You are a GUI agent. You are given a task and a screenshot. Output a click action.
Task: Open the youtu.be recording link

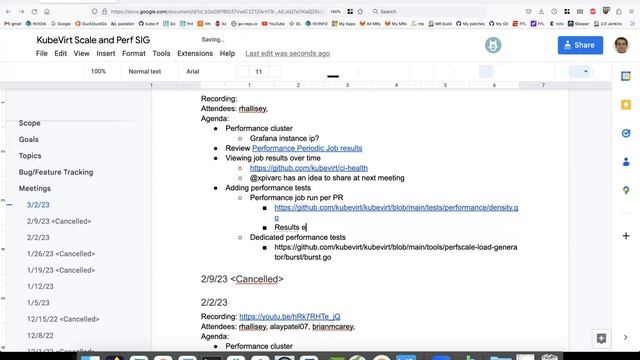pyautogui.click(x=290, y=317)
